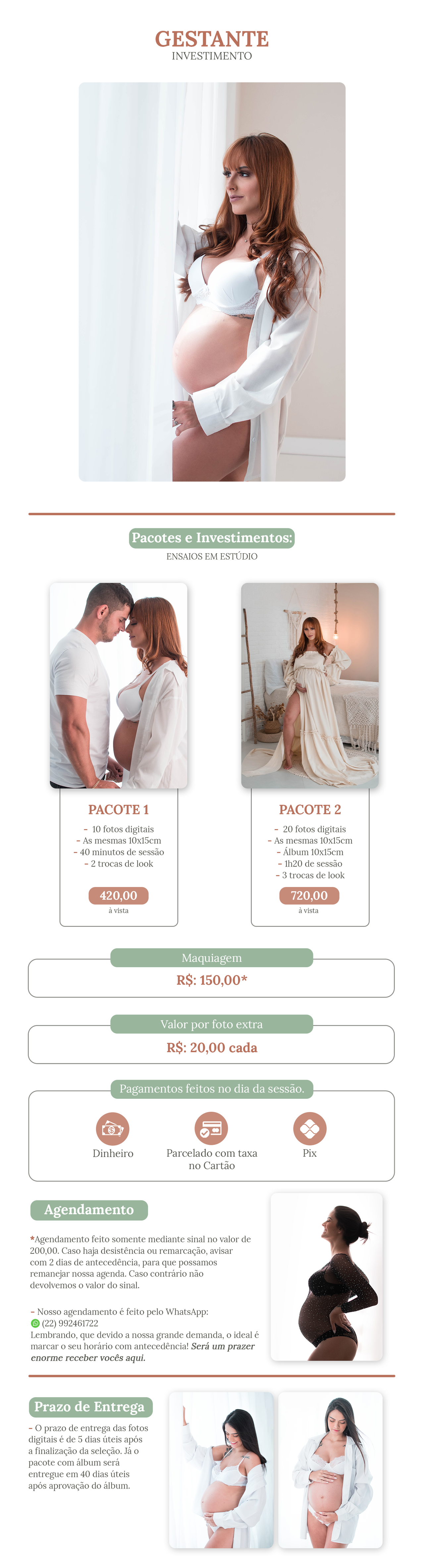Click the PACOTE 1 title
This screenshot has height=1568, width=424.
pos(119,810)
